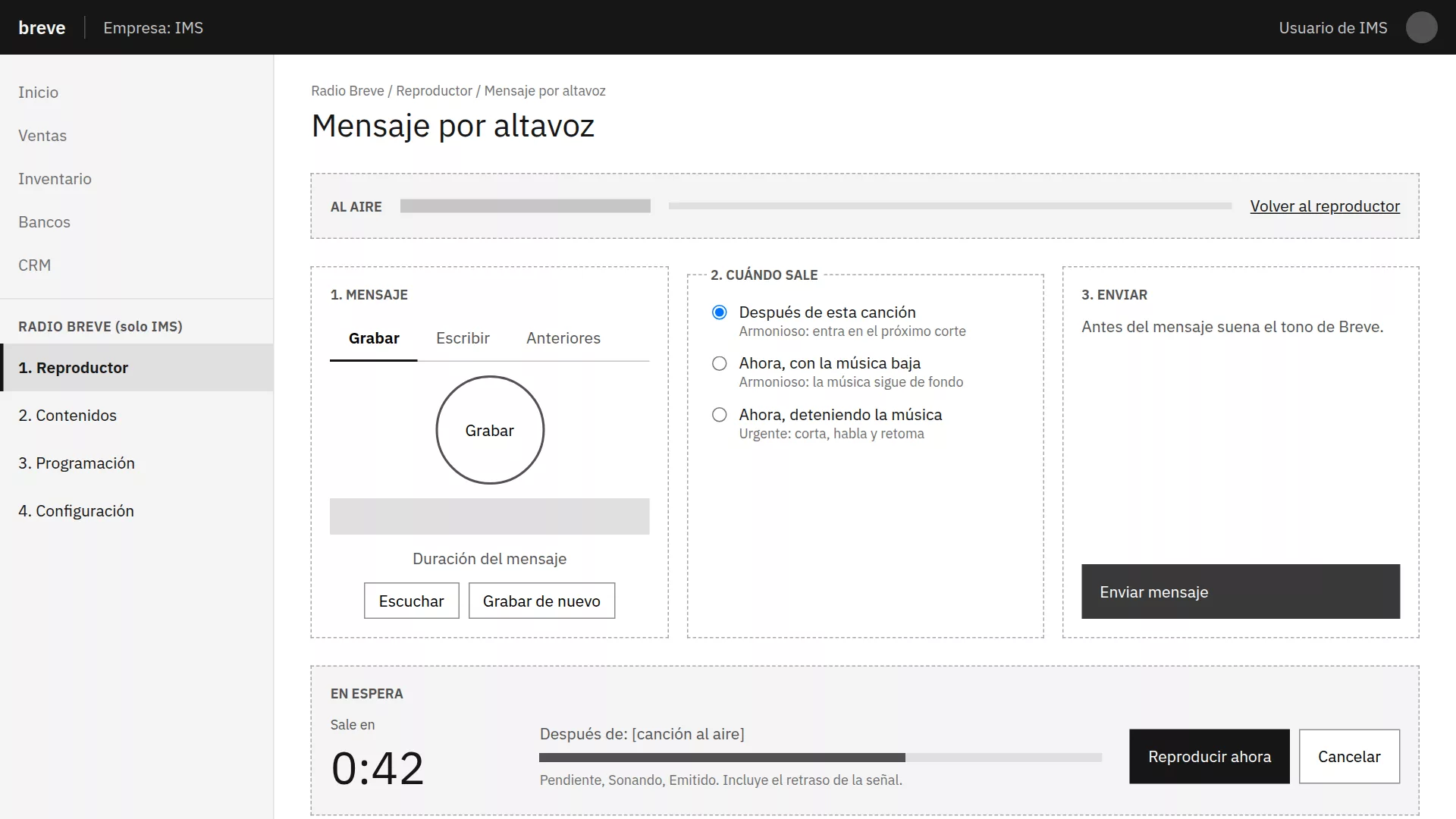Click Usuario de IMS label
The width and height of the screenshot is (1456, 819).
[x=1333, y=28]
